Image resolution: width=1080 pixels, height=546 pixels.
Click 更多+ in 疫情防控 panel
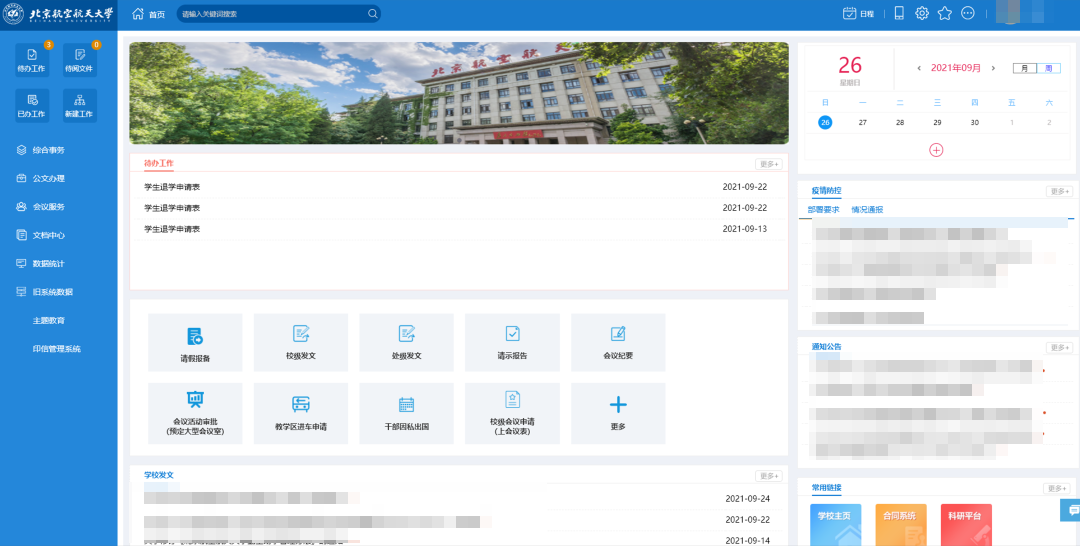pos(1059,191)
